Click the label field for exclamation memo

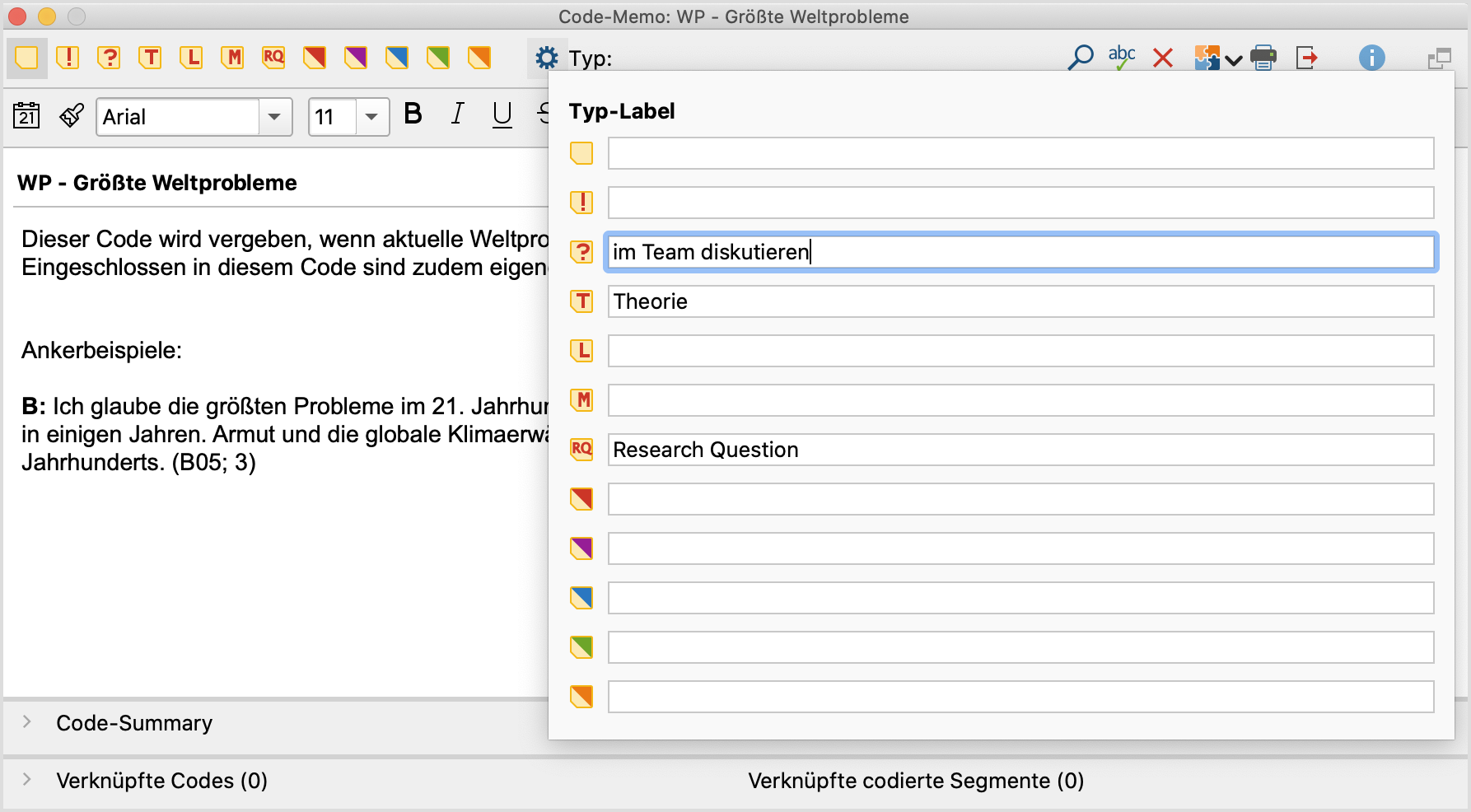click(x=1021, y=203)
